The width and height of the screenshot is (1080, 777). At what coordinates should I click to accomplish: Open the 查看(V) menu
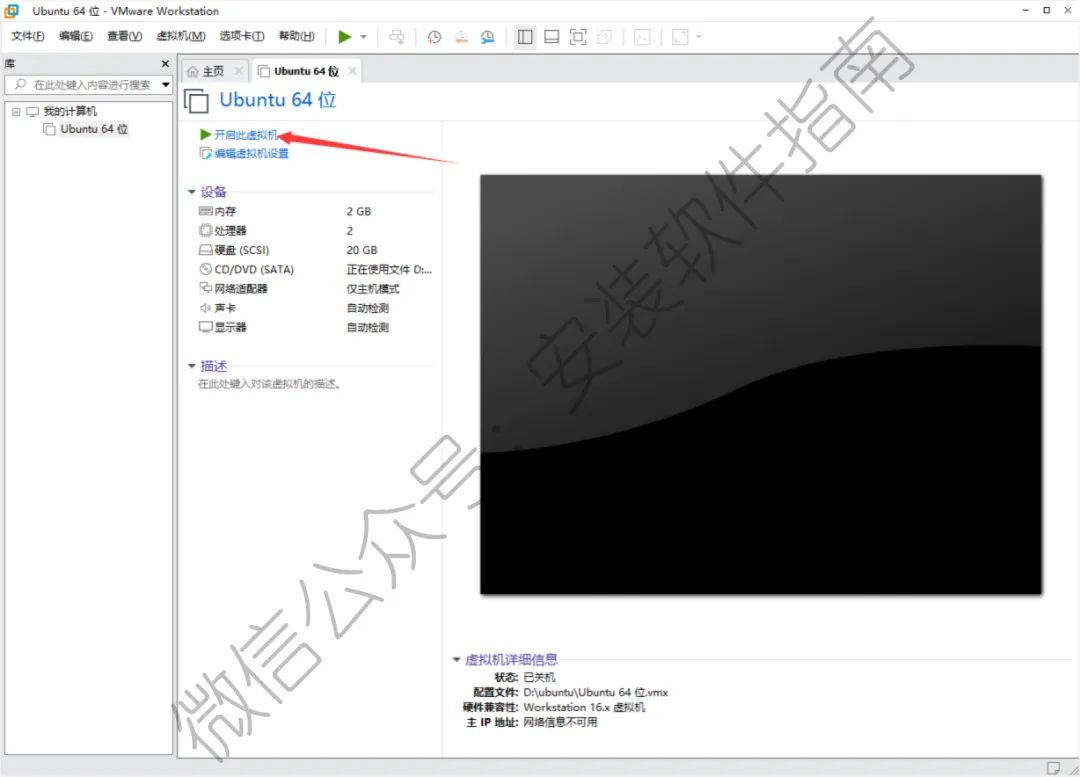125,37
